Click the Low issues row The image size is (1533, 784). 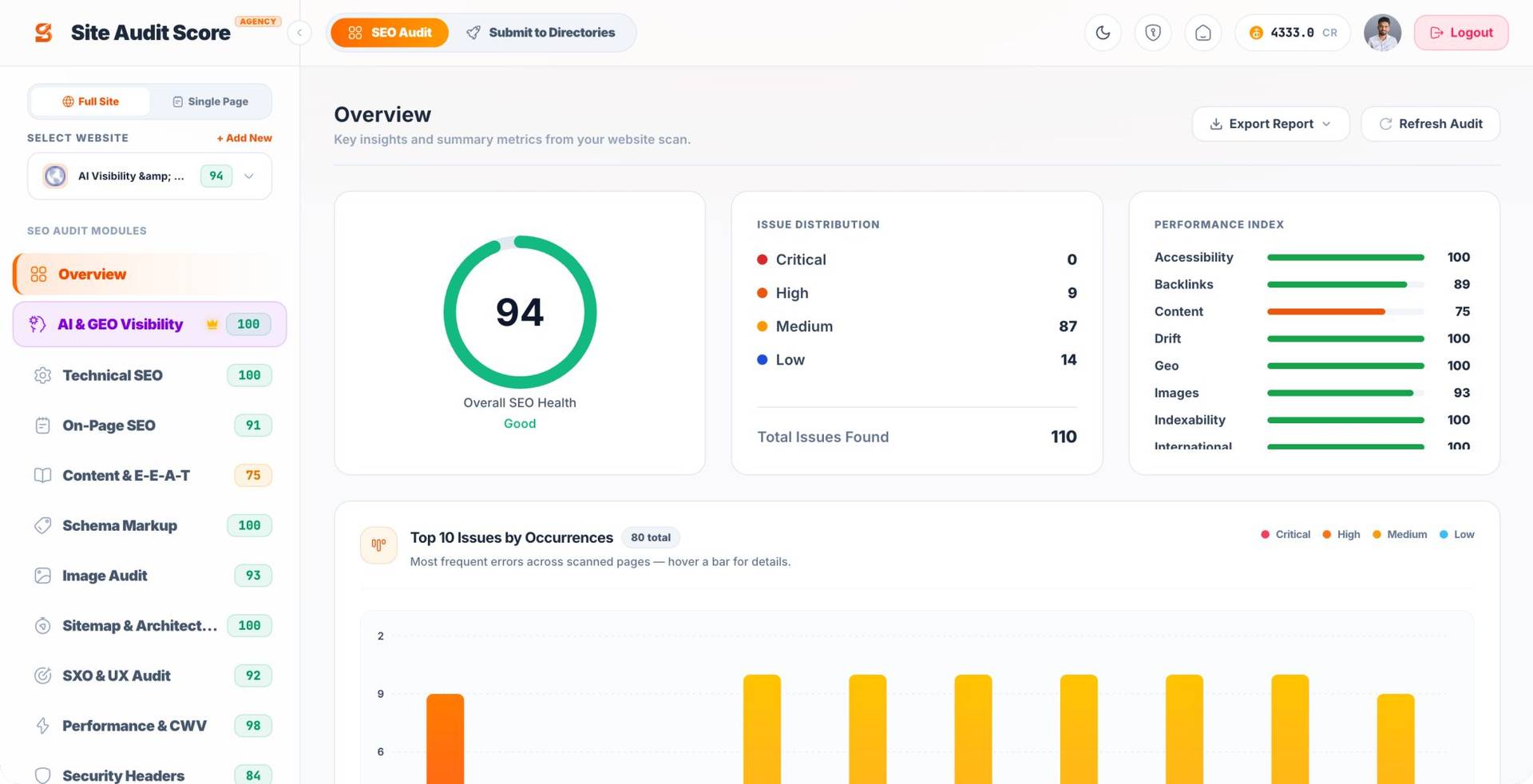[917, 360]
